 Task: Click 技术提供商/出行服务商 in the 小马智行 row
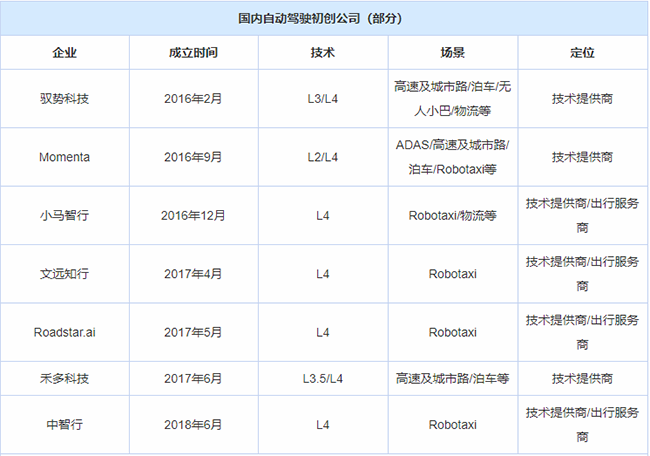pos(582,216)
